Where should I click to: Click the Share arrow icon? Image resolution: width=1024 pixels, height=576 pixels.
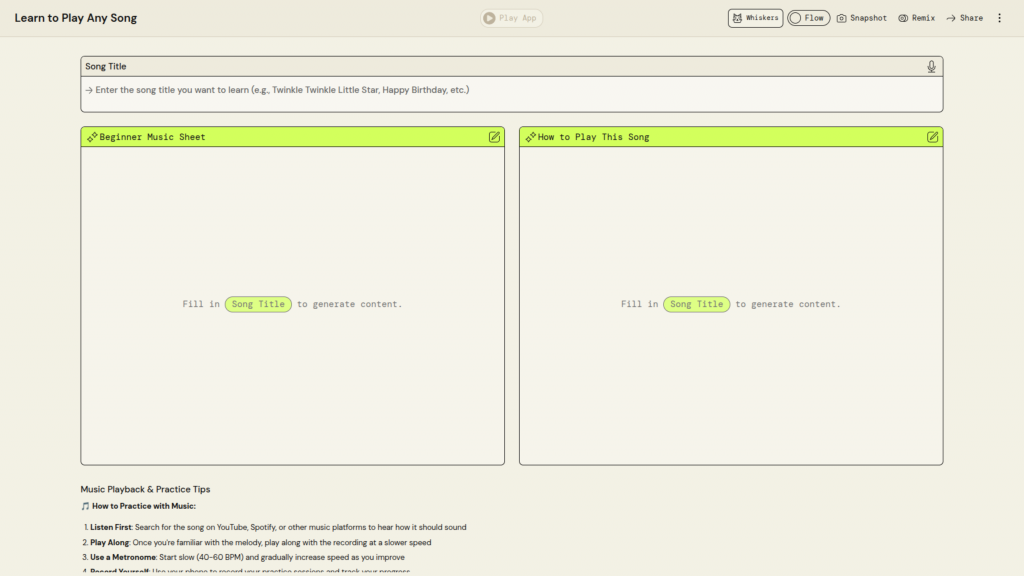951,18
